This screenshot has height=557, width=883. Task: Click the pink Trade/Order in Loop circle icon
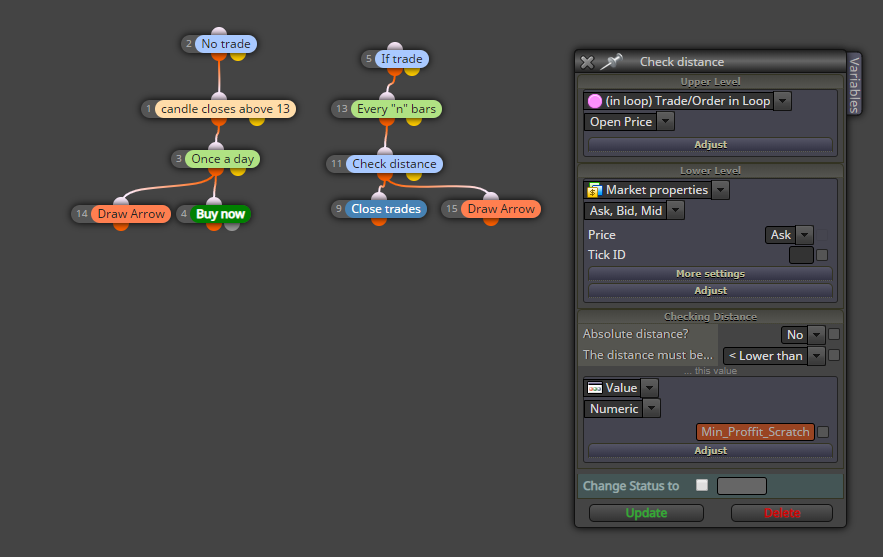tap(595, 101)
